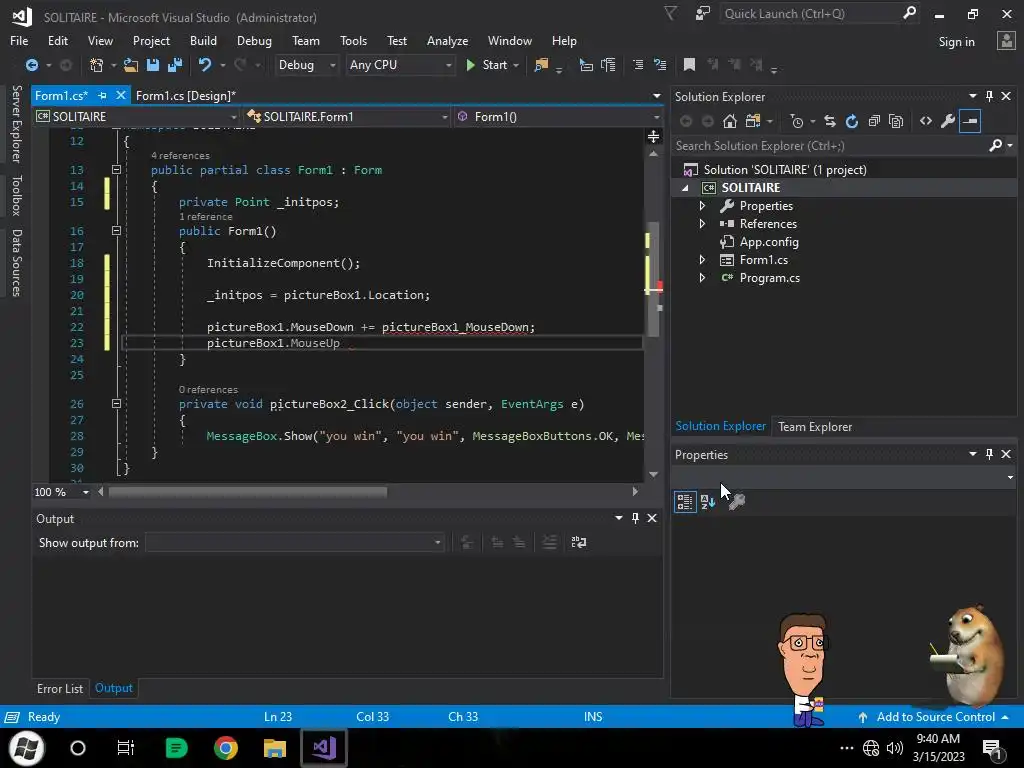The image size is (1024, 768).
Task: Open the Build menu
Action: [x=203, y=40]
